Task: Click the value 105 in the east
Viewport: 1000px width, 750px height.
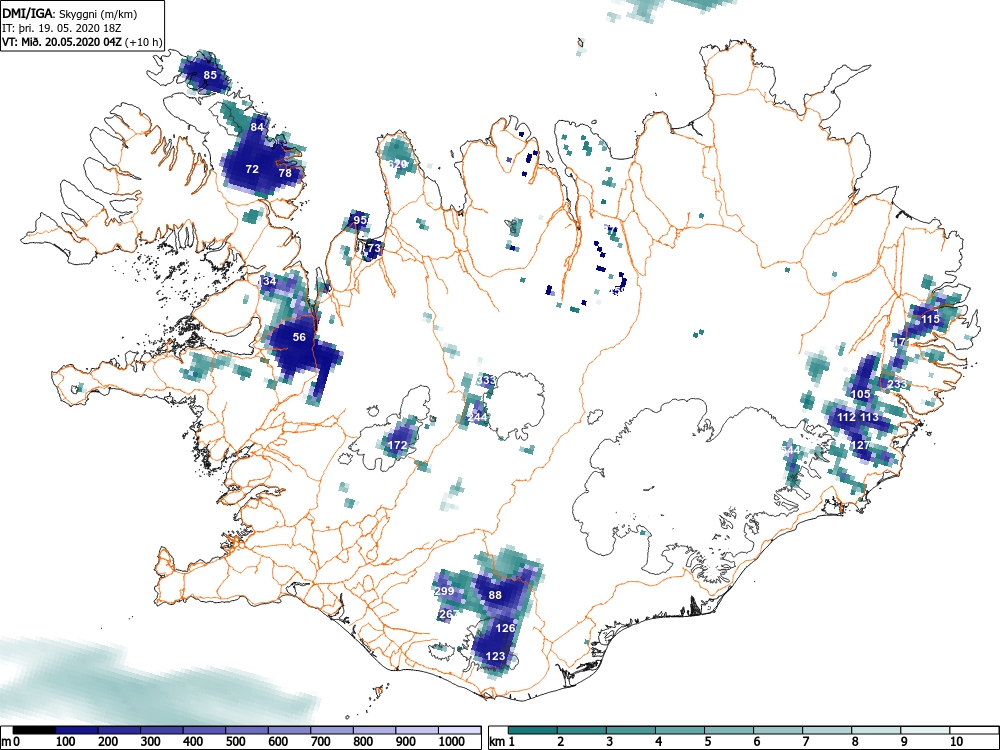Action: tap(860, 394)
